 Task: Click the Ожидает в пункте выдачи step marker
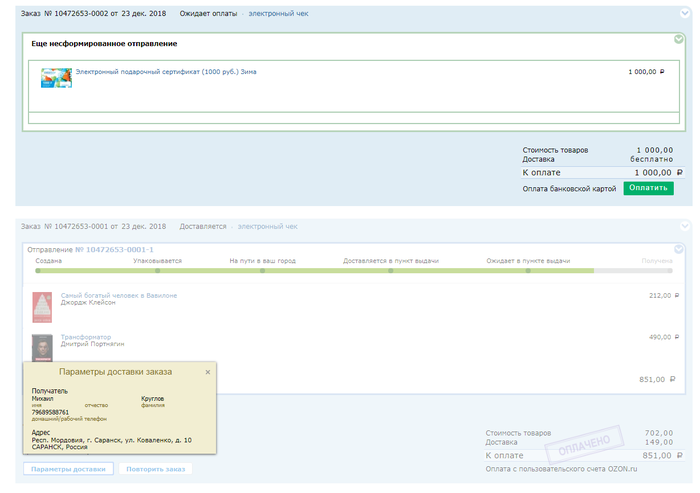(x=528, y=270)
